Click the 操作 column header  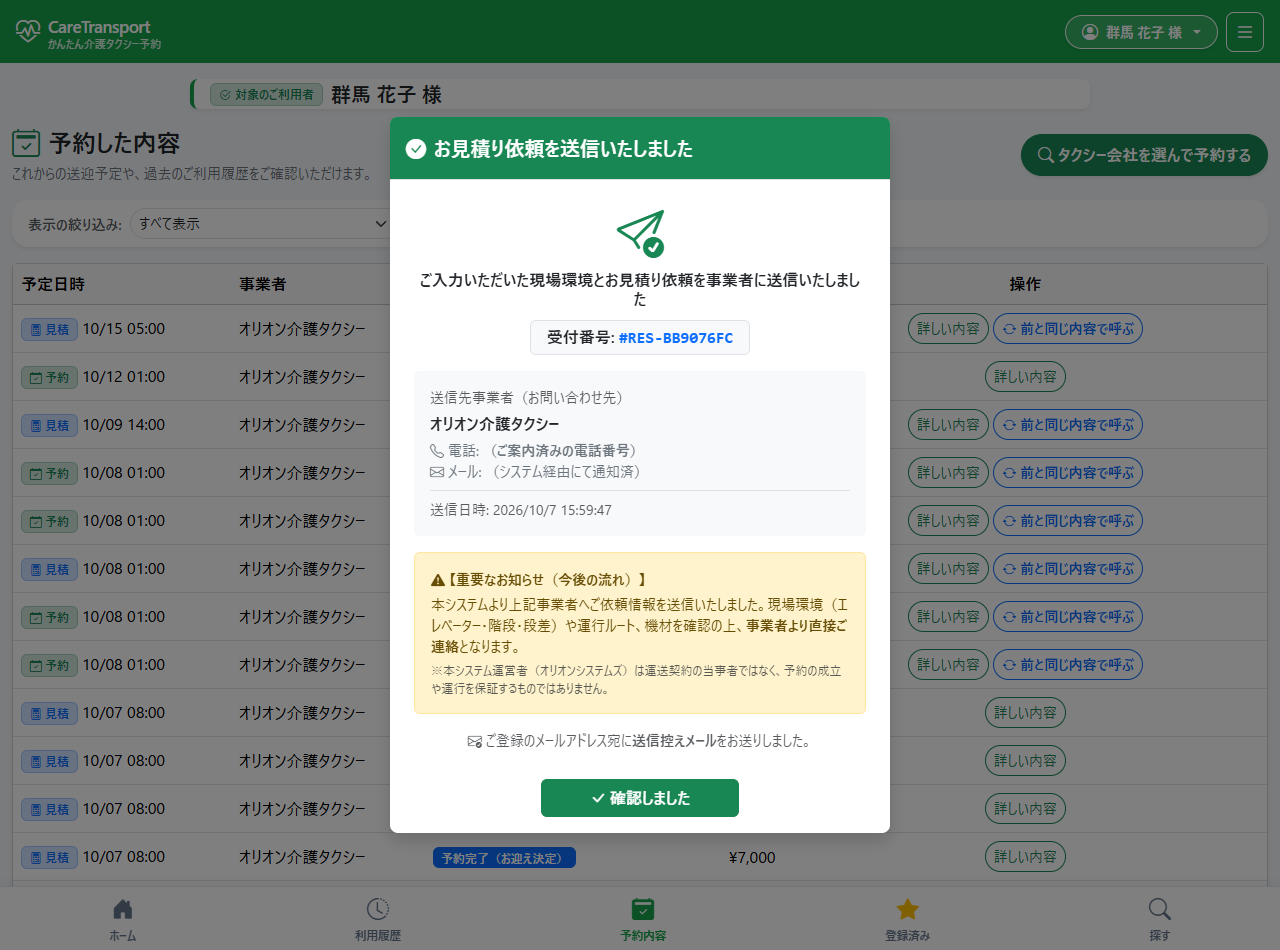[1025, 284]
